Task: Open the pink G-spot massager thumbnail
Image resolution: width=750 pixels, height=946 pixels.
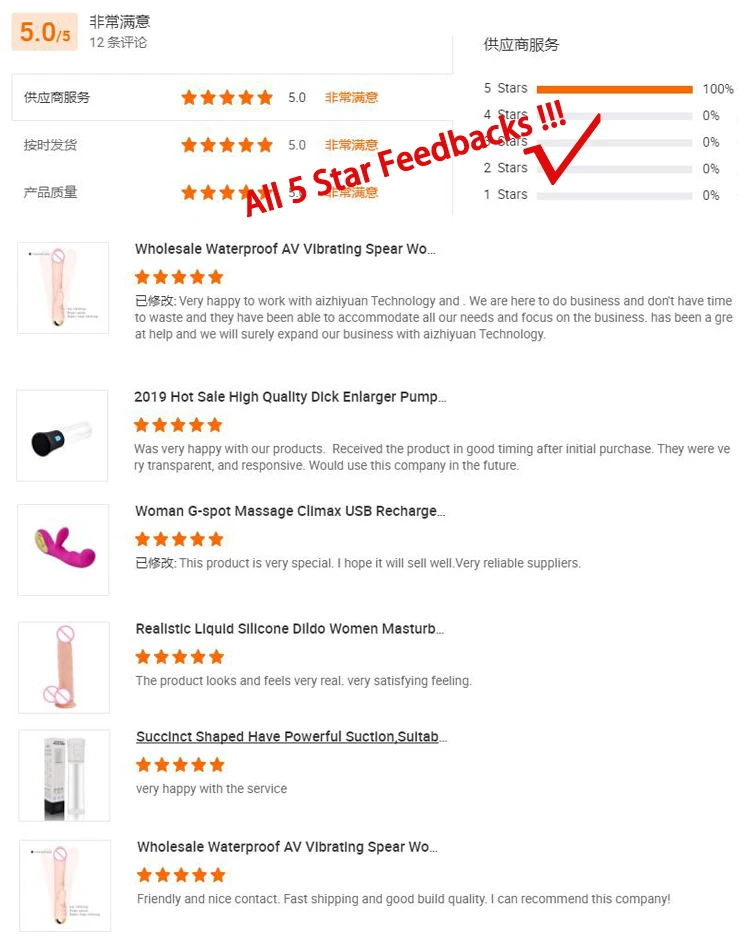Action: [63, 550]
